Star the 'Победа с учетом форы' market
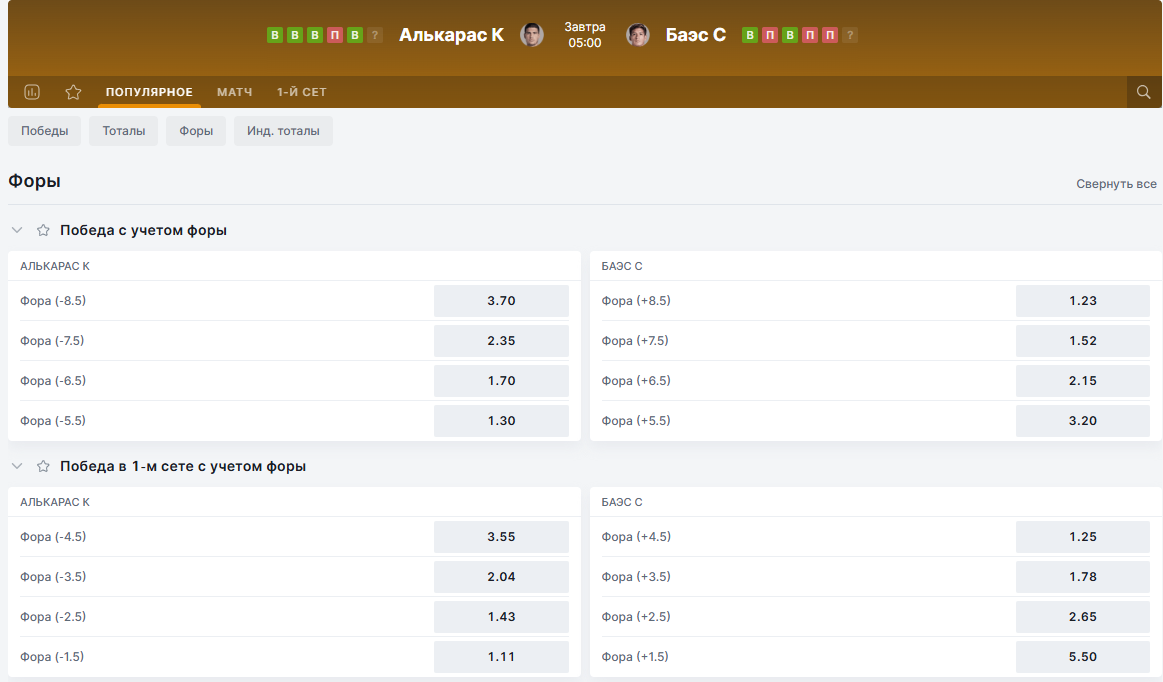Image resolution: width=1163 pixels, height=682 pixels. coord(43,230)
